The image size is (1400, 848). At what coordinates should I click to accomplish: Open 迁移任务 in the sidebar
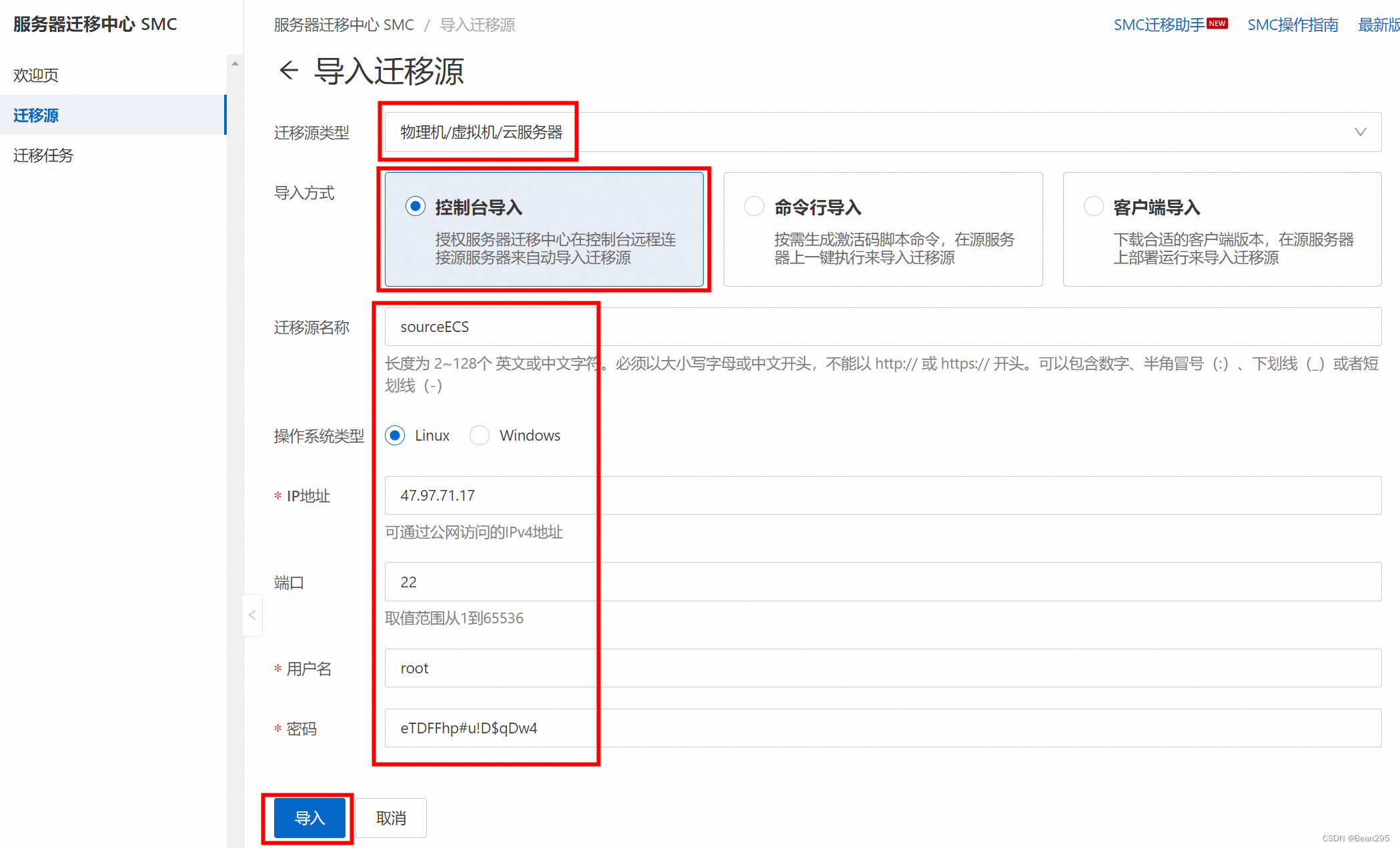[x=43, y=155]
